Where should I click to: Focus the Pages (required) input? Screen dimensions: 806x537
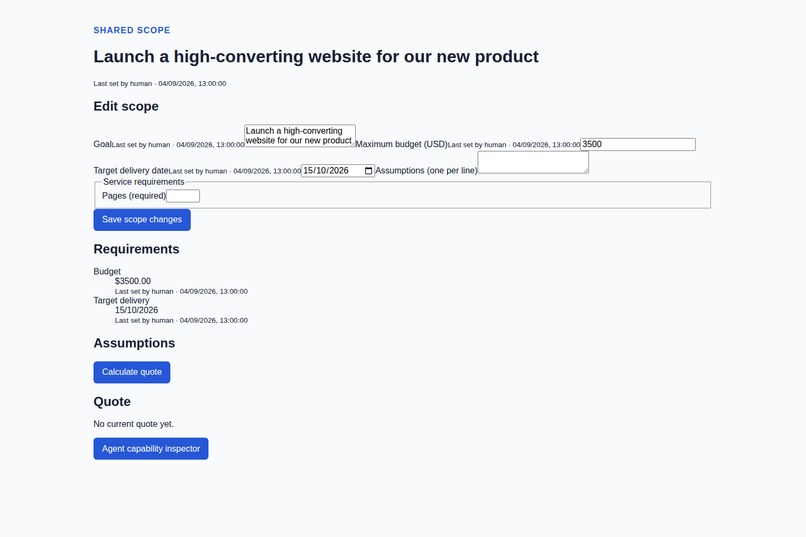[183, 196]
